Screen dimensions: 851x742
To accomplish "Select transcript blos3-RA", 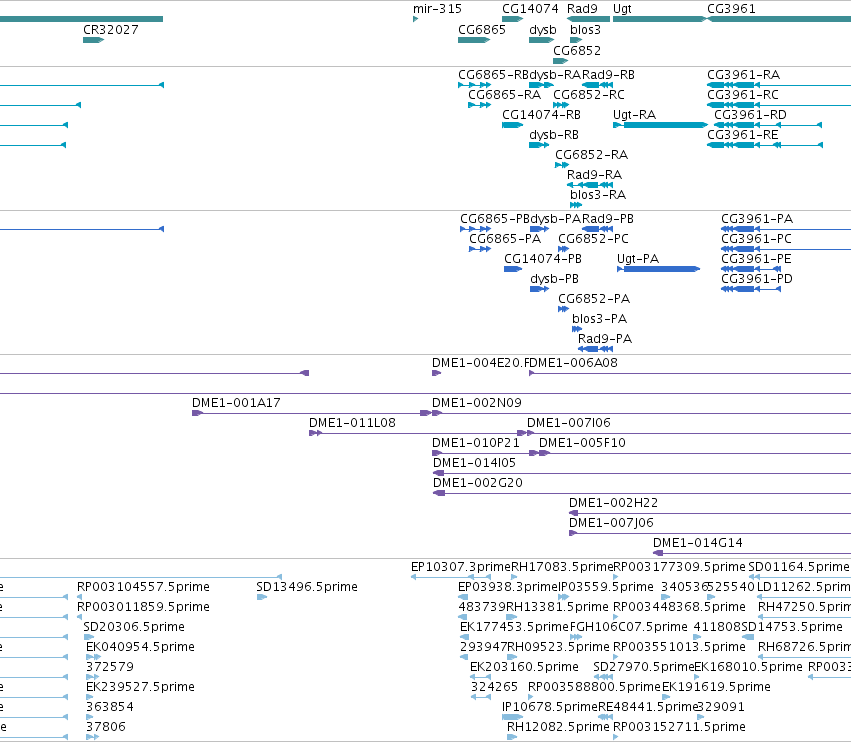I will pos(598,194).
